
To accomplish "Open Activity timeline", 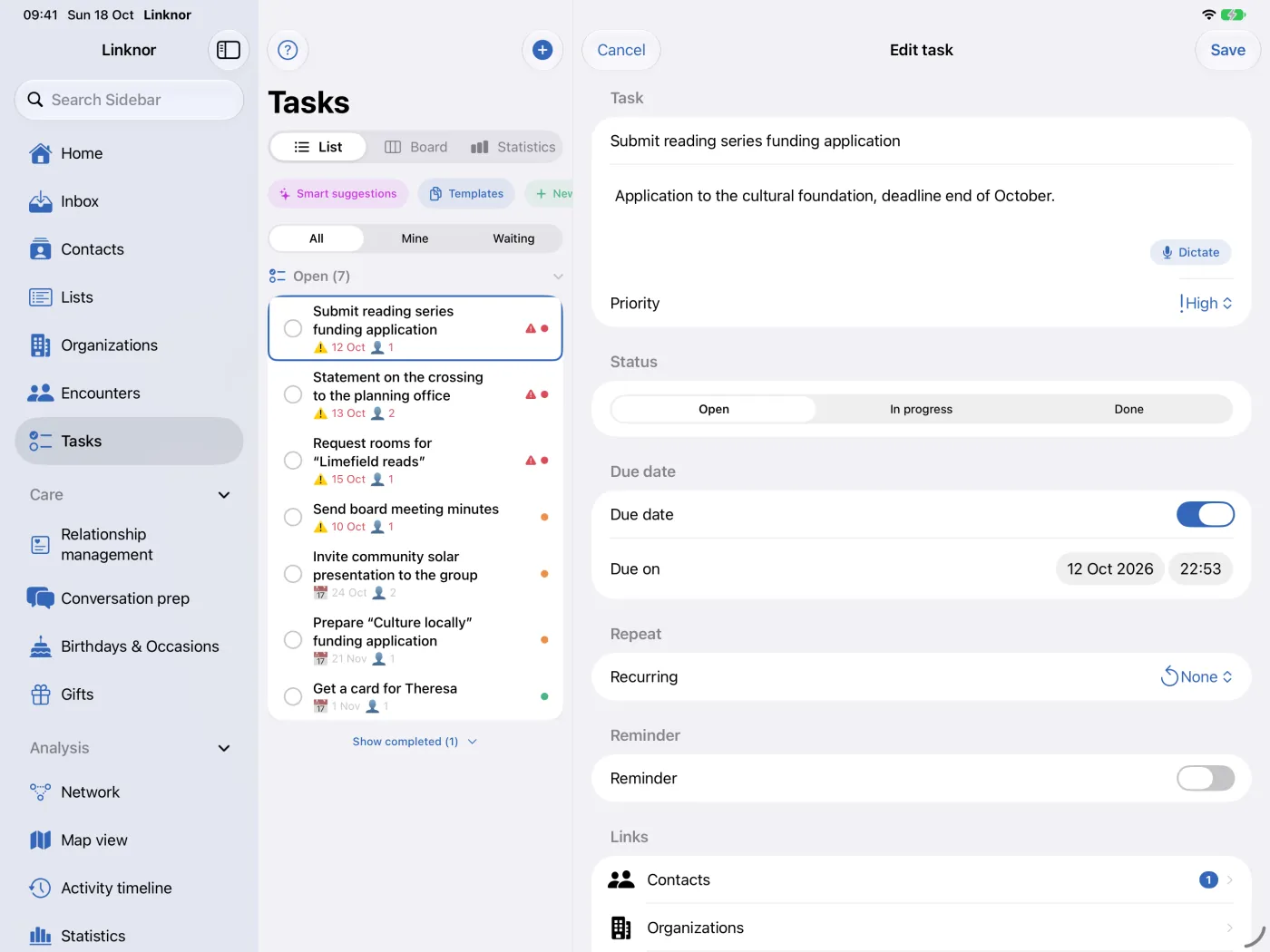I will coord(129,889).
